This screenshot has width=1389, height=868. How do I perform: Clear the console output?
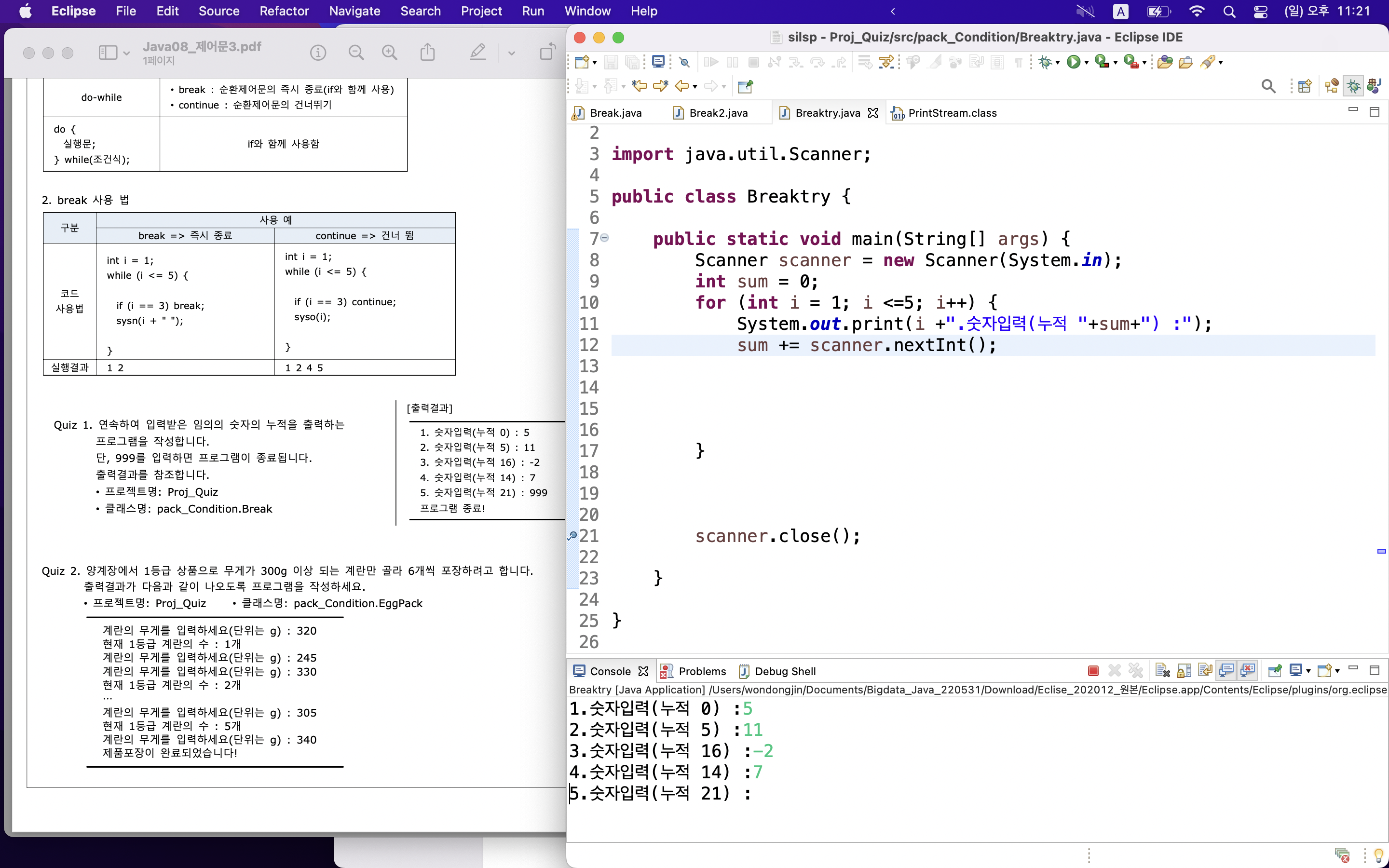(1162, 670)
